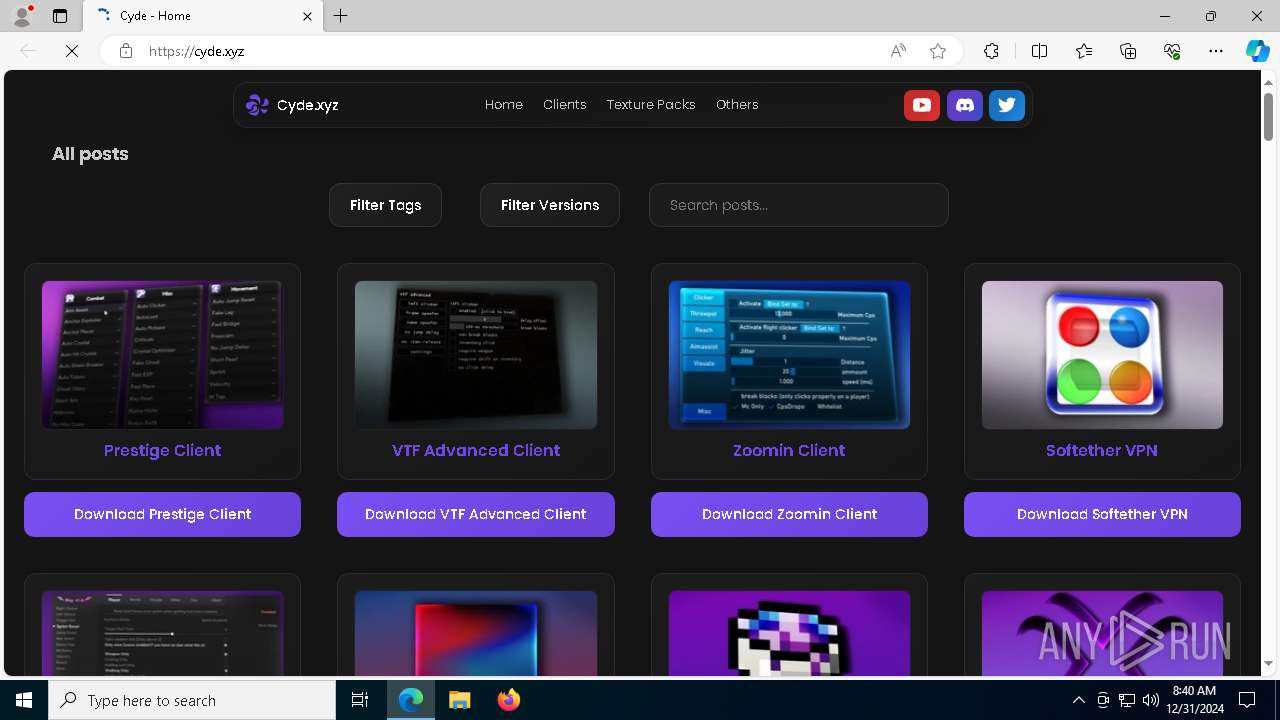Open the Softether VPN thumbnail

tap(1102, 355)
